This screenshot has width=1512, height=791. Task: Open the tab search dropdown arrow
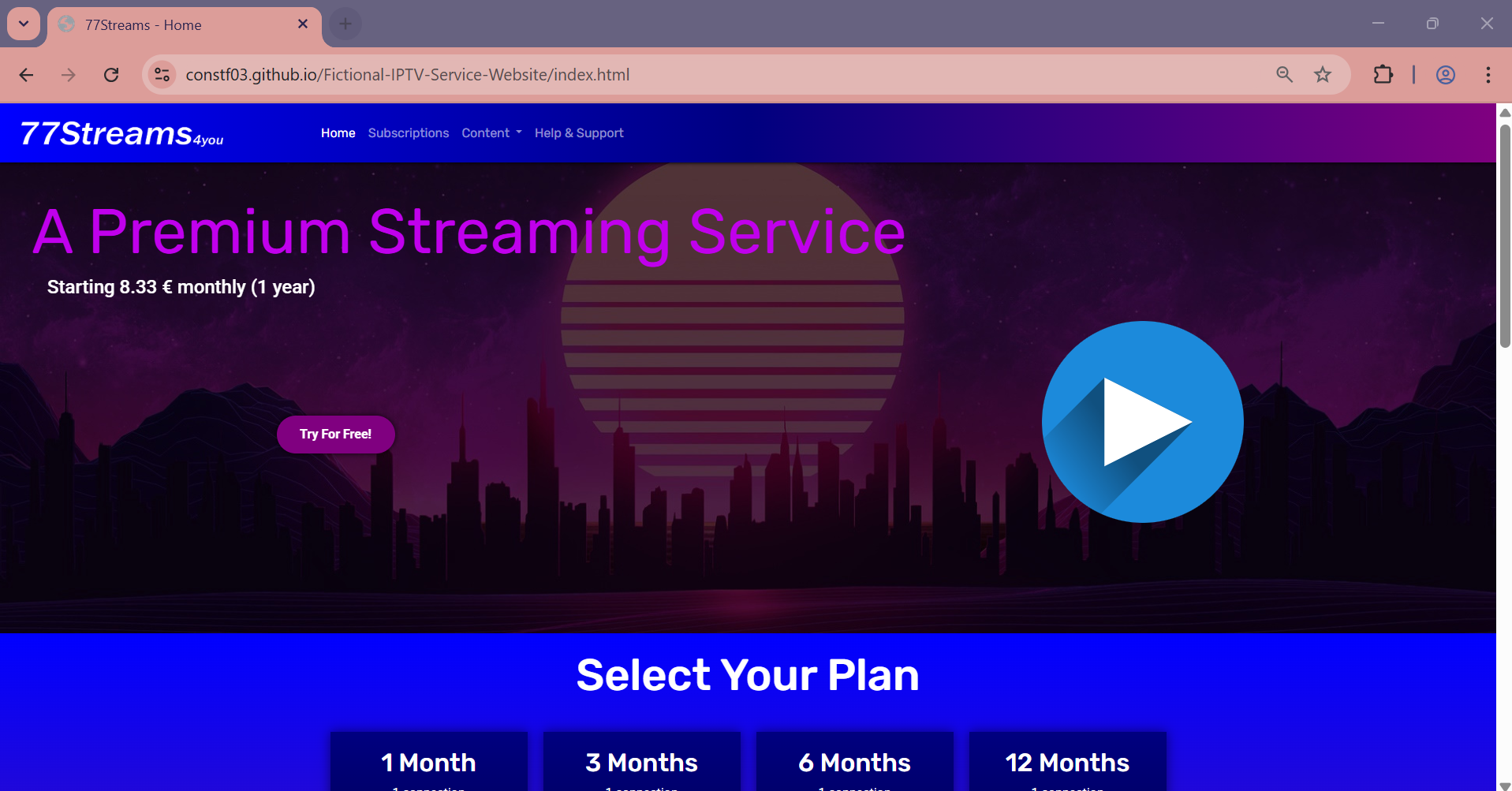click(x=24, y=24)
